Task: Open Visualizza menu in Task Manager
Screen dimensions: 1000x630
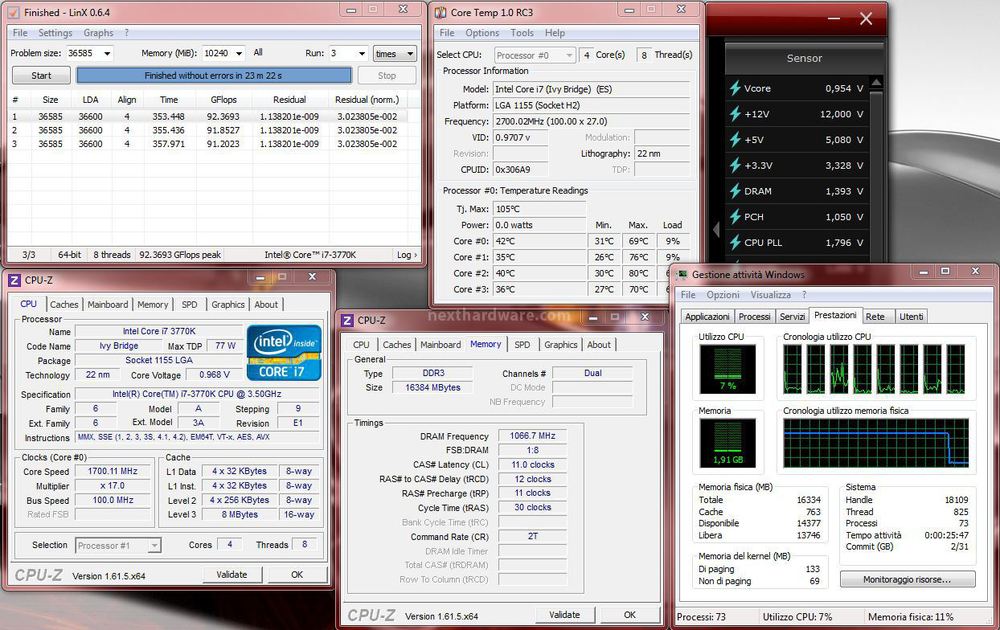Action: pos(770,295)
